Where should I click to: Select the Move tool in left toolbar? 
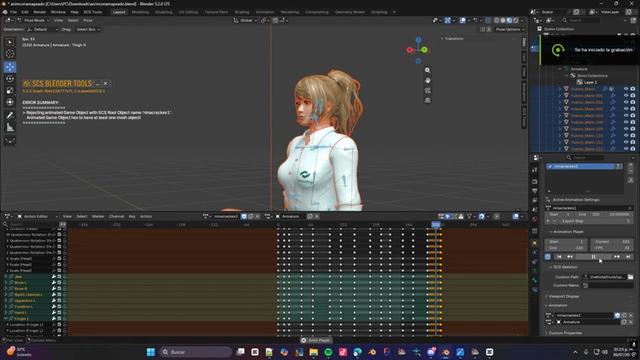click(x=10, y=67)
